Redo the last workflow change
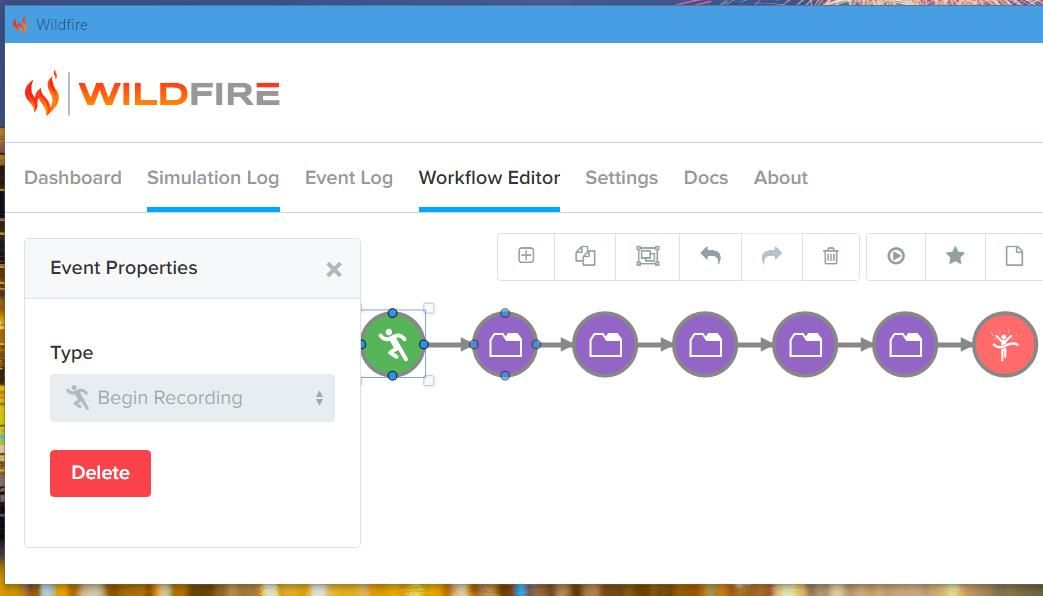This screenshot has height=596, width=1043. pos(770,256)
